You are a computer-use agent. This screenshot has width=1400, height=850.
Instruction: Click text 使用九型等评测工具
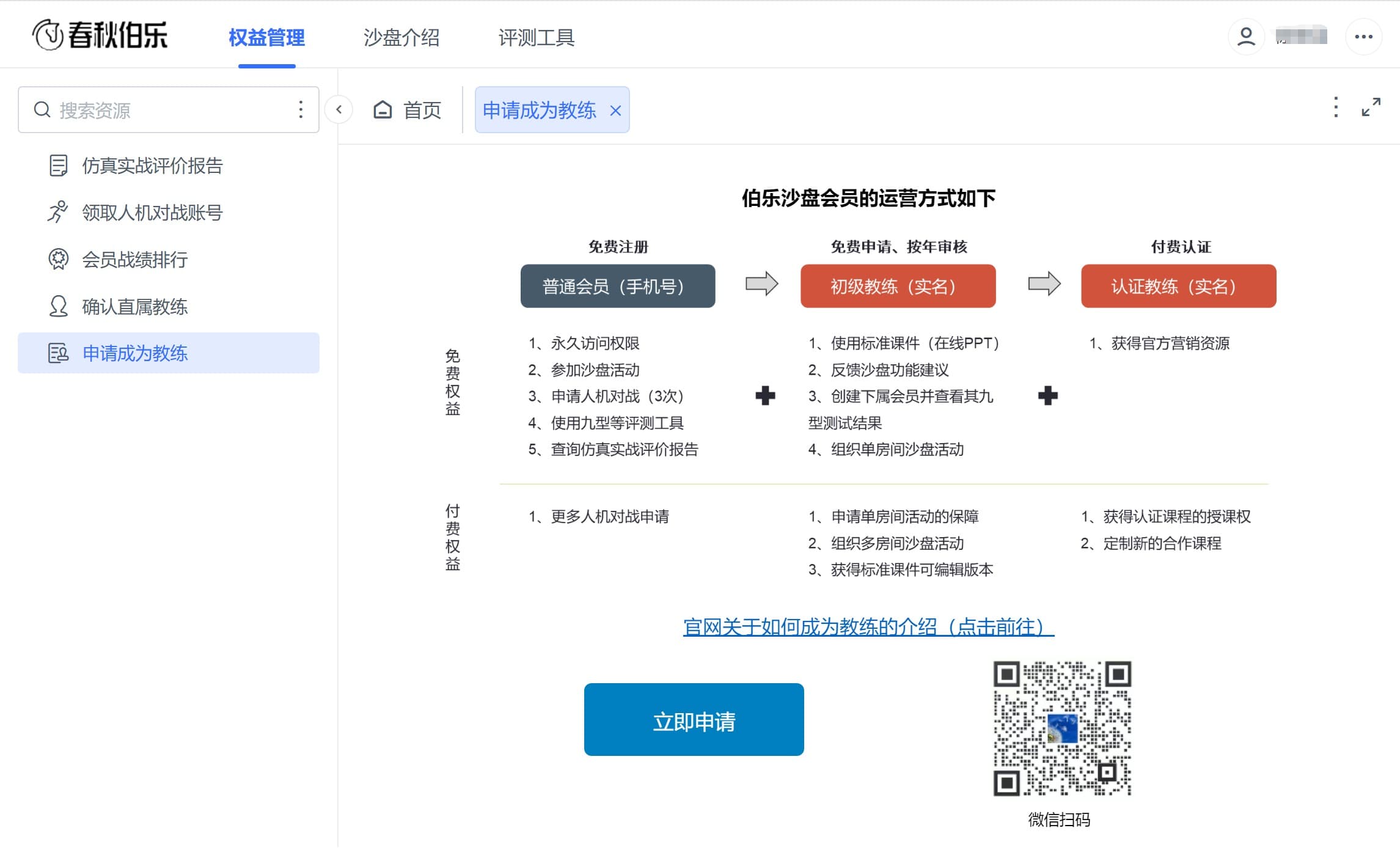(617, 423)
